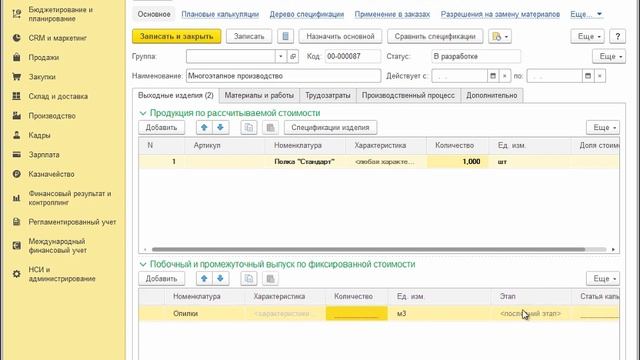Open CRM и маркетинг section icon

coord(16,38)
